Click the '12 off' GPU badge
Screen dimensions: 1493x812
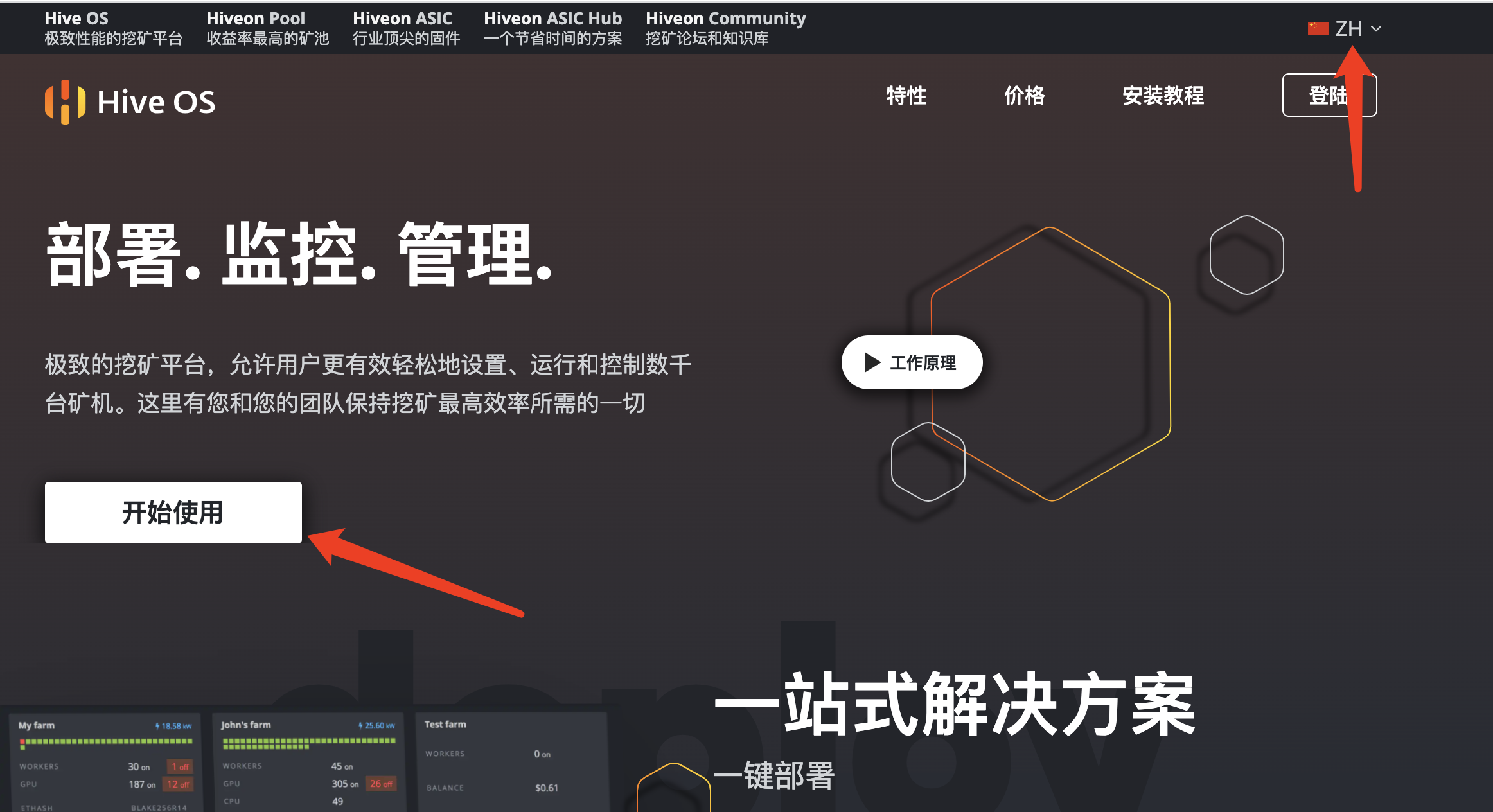coord(178,784)
